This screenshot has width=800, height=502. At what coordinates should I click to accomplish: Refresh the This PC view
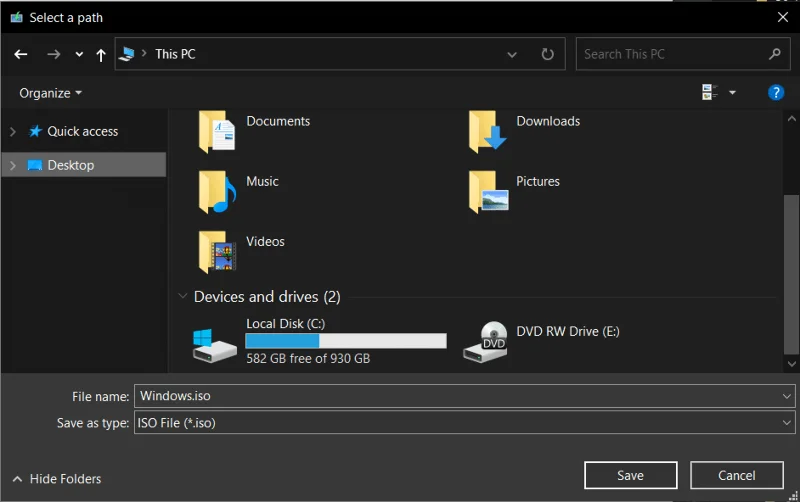(x=547, y=54)
